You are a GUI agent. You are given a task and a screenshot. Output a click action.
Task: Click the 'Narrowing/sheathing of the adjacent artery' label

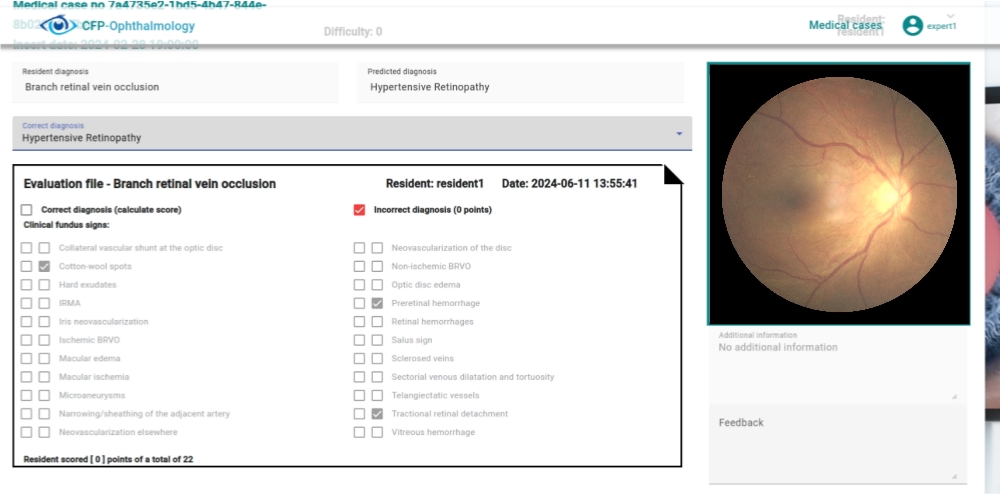(144, 414)
